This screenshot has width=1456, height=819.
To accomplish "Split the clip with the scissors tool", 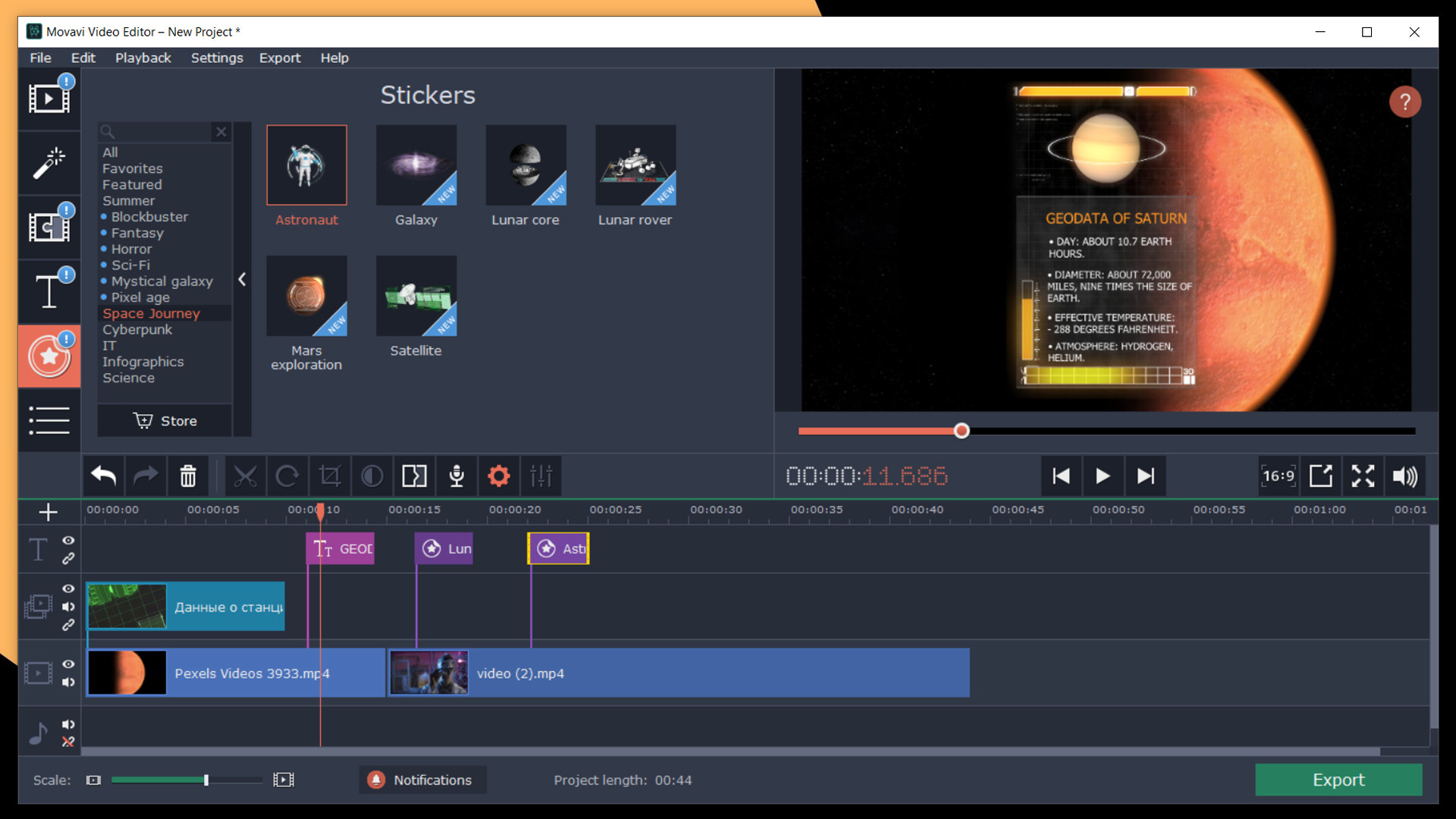I will coord(245,475).
